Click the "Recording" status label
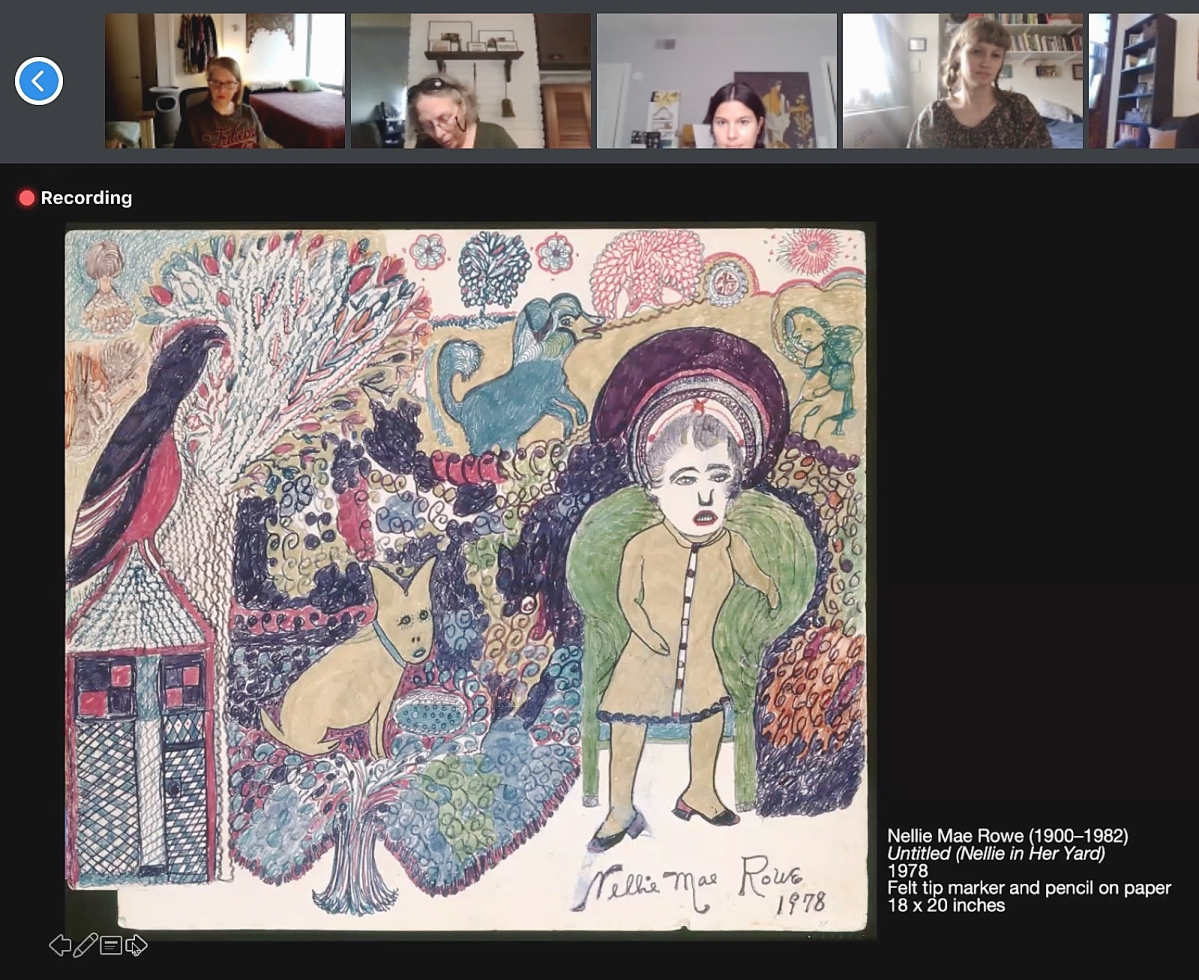The width and height of the screenshot is (1199, 980). click(x=86, y=198)
